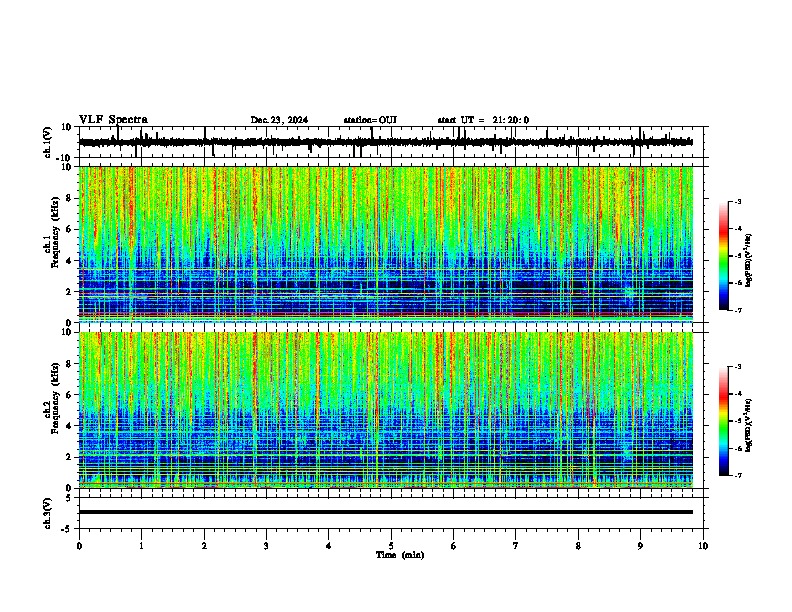
Task: Click the time axis tick label "10"
Action: tap(703, 546)
